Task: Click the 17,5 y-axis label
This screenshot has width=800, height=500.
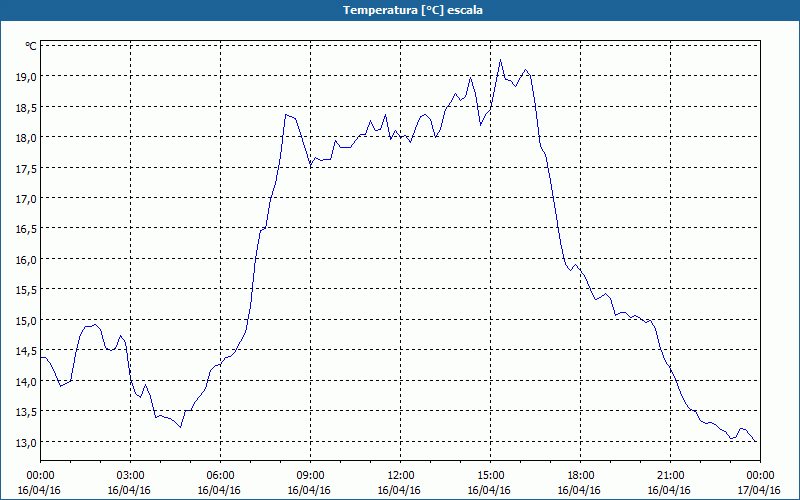Action: click(27, 168)
